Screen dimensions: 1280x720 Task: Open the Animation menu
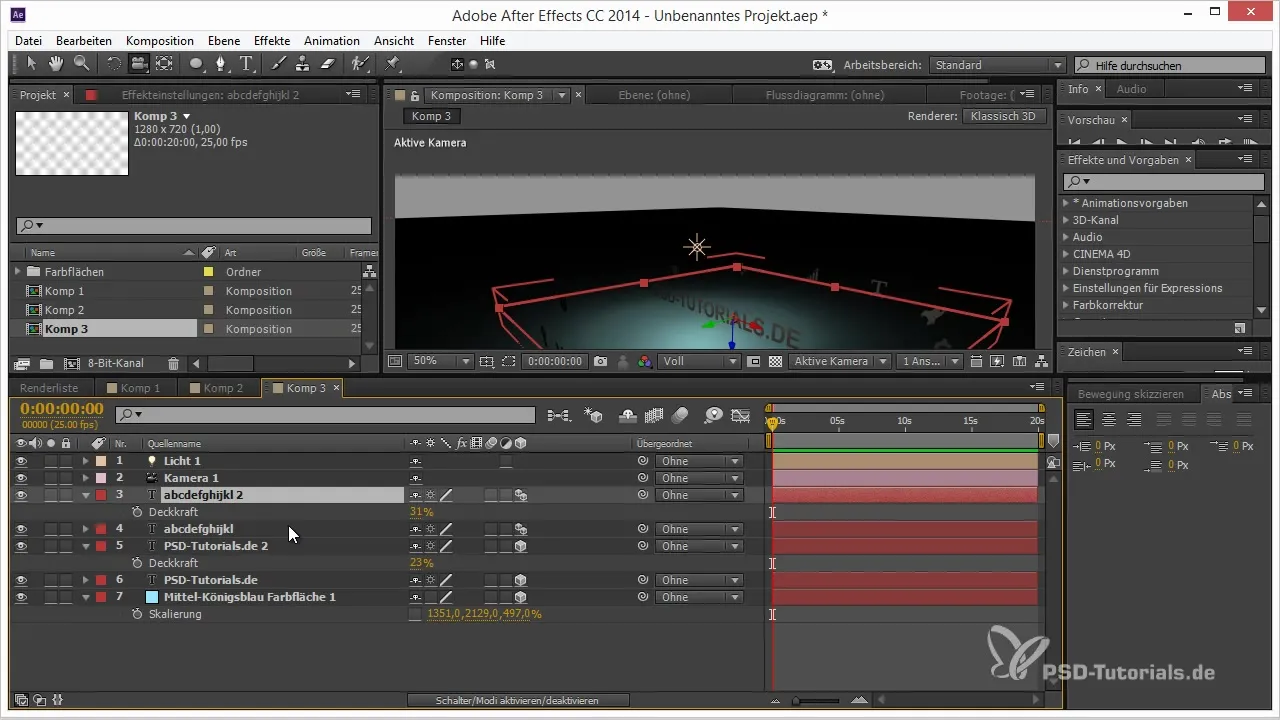(332, 41)
